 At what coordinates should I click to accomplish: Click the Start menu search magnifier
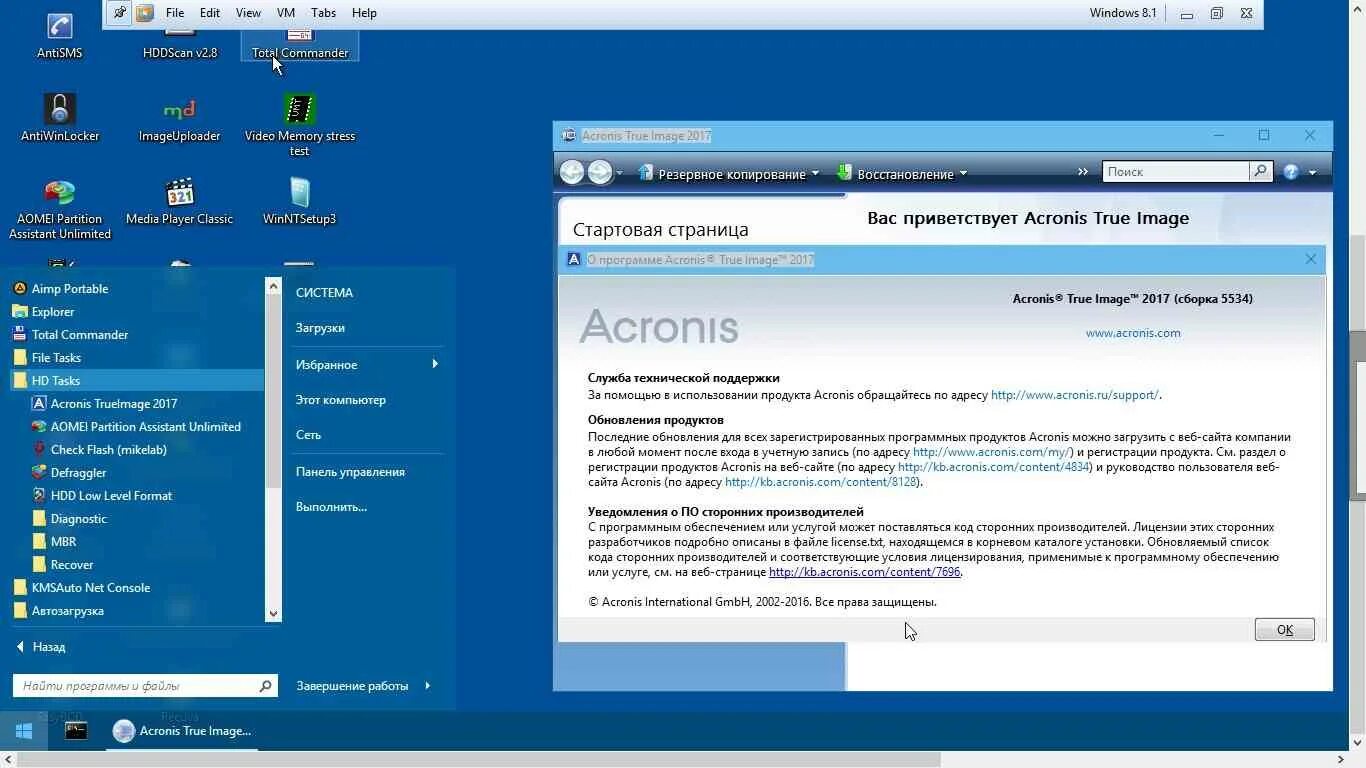point(265,686)
